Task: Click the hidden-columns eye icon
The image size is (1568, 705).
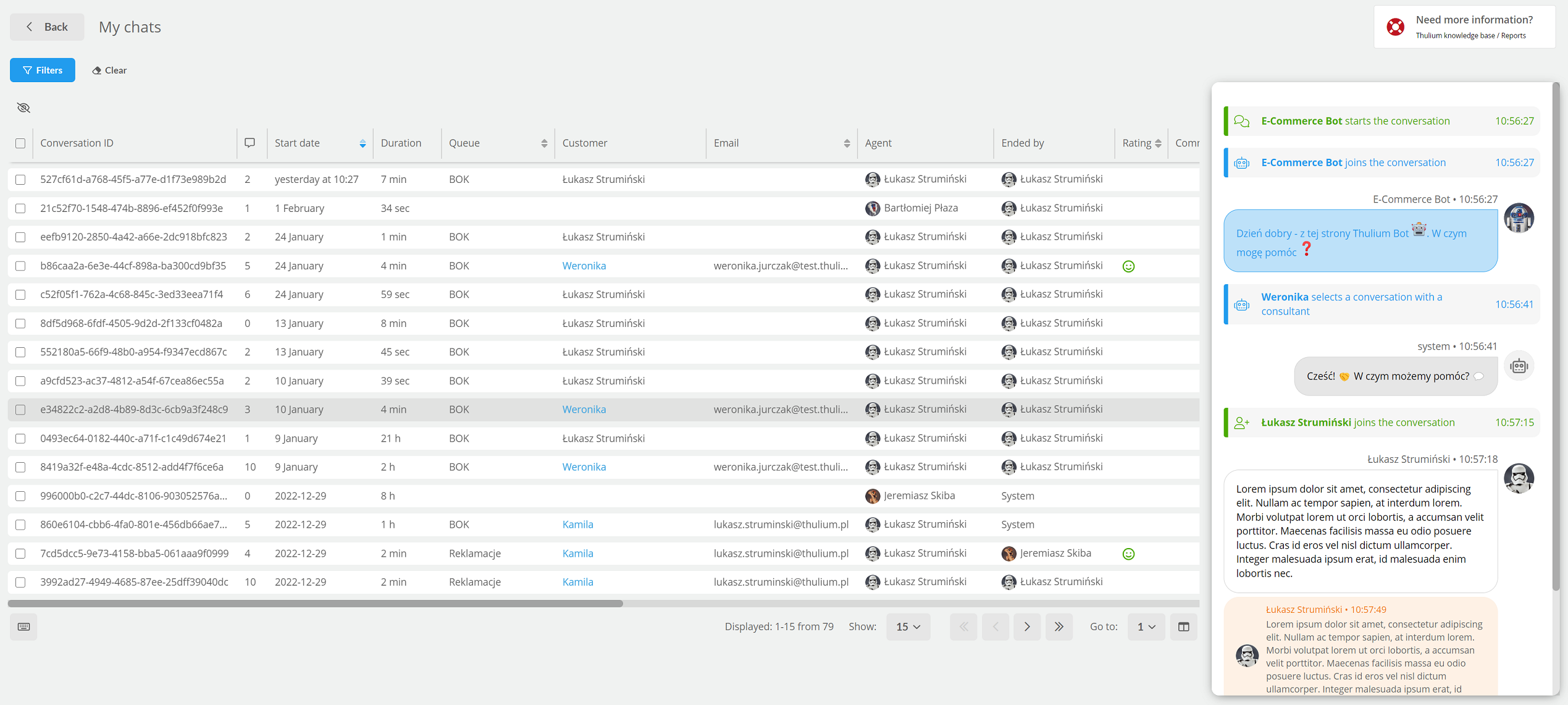Action: coord(23,108)
